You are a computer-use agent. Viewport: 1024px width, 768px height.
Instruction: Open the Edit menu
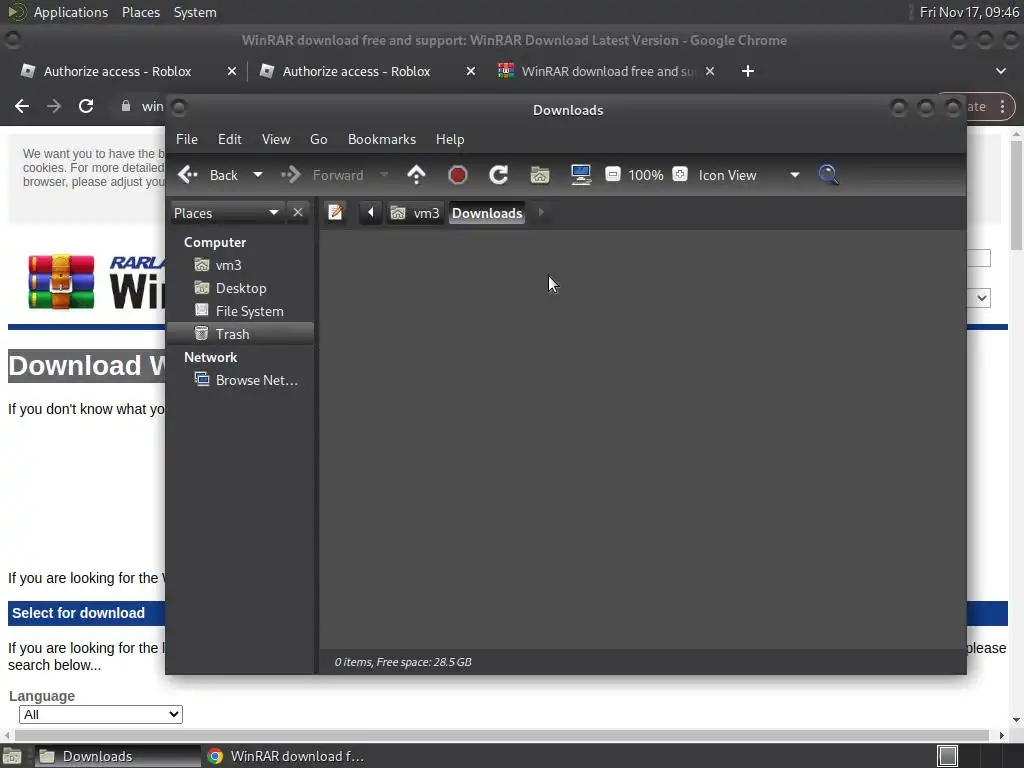(x=229, y=139)
